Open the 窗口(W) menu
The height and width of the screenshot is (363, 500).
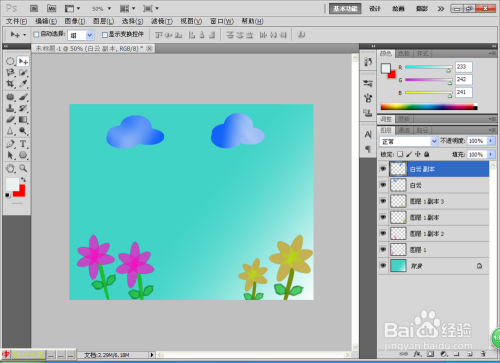coord(222,21)
